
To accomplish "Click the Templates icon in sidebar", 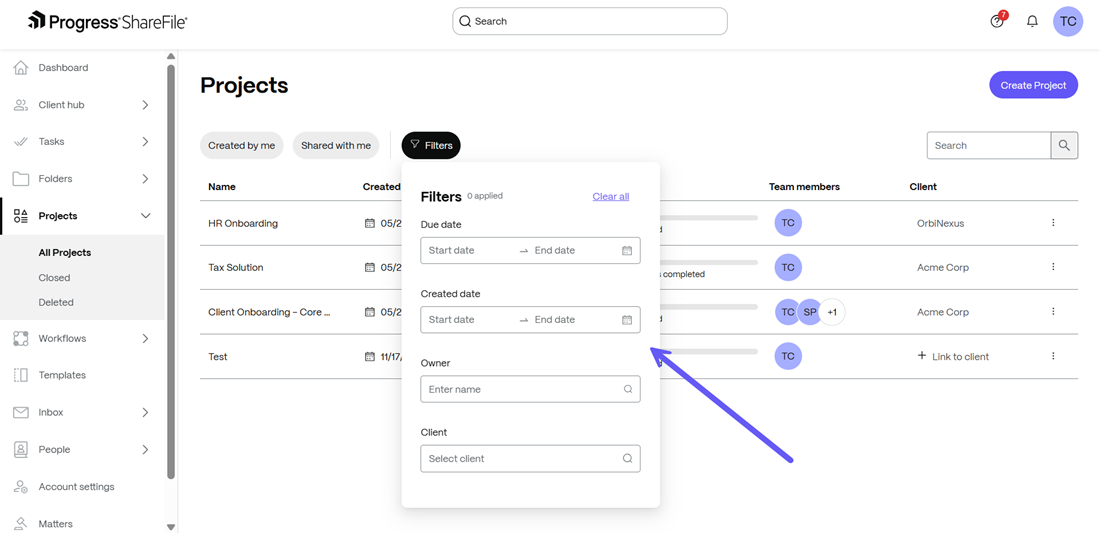I will (x=21, y=375).
